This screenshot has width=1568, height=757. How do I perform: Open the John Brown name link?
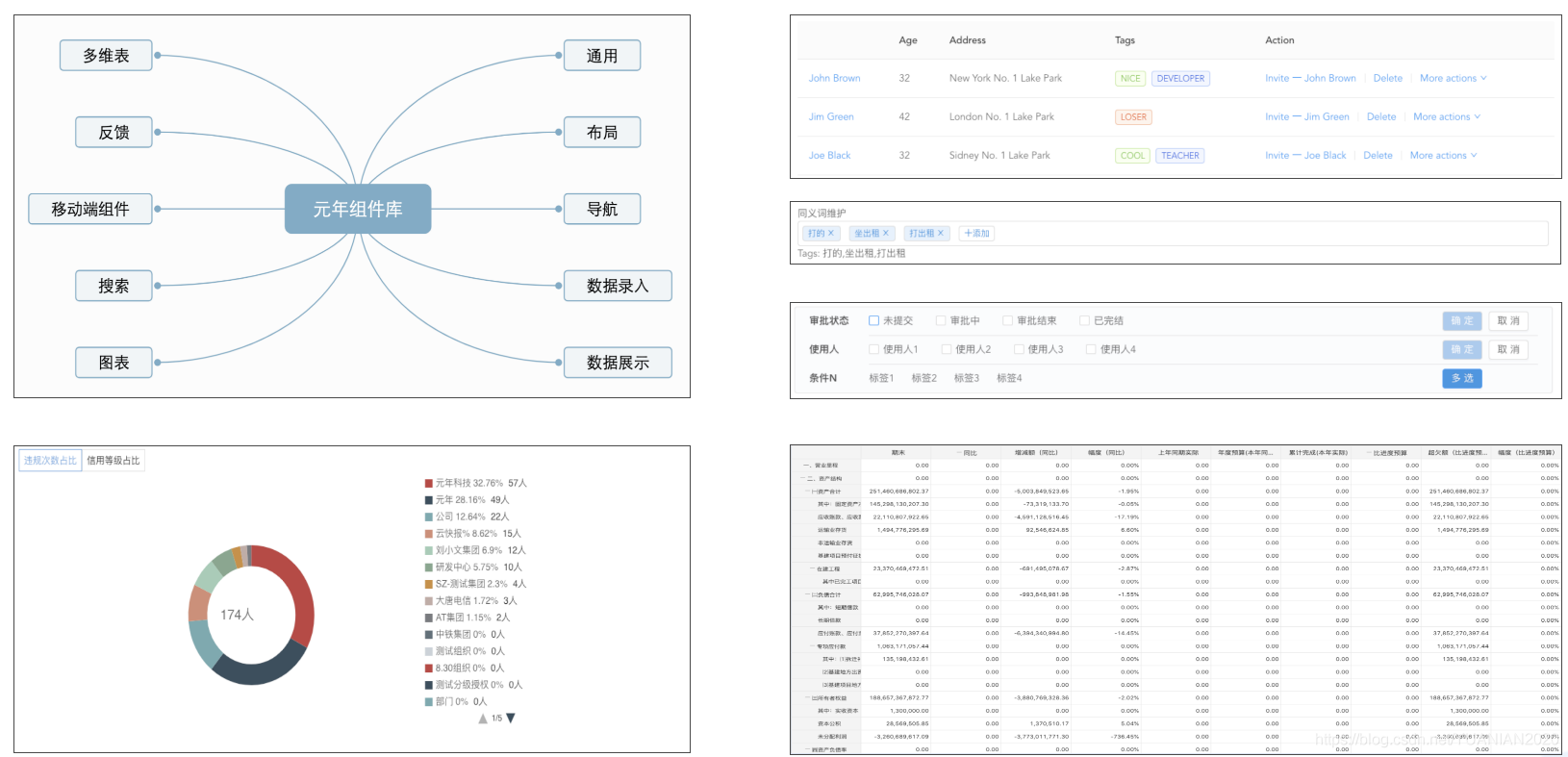(834, 79)
